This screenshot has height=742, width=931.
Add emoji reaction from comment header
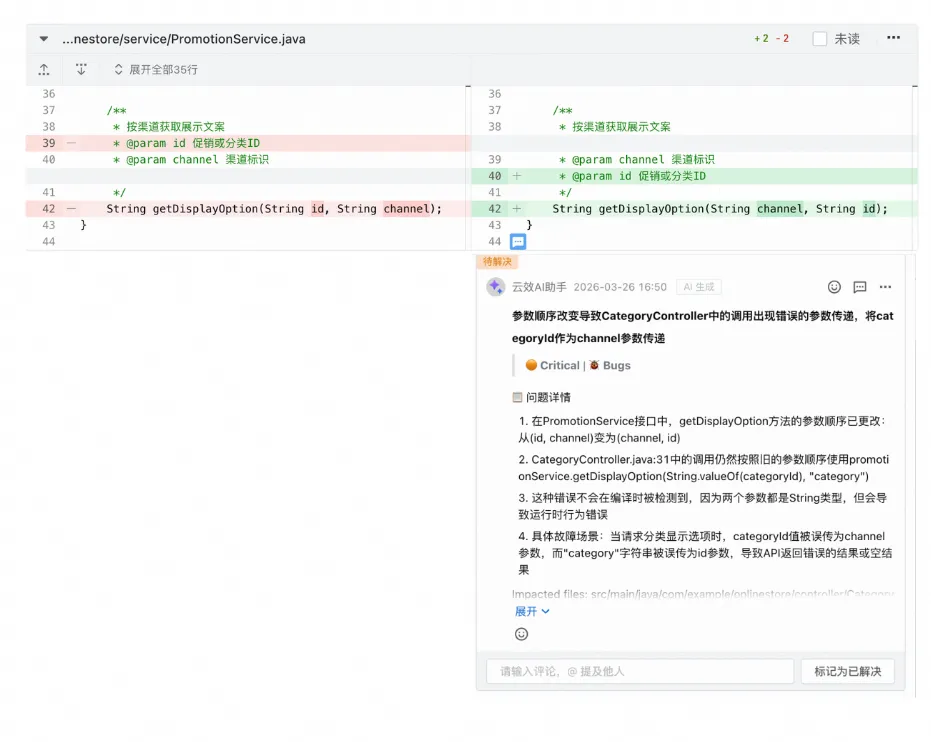(834, 287)
